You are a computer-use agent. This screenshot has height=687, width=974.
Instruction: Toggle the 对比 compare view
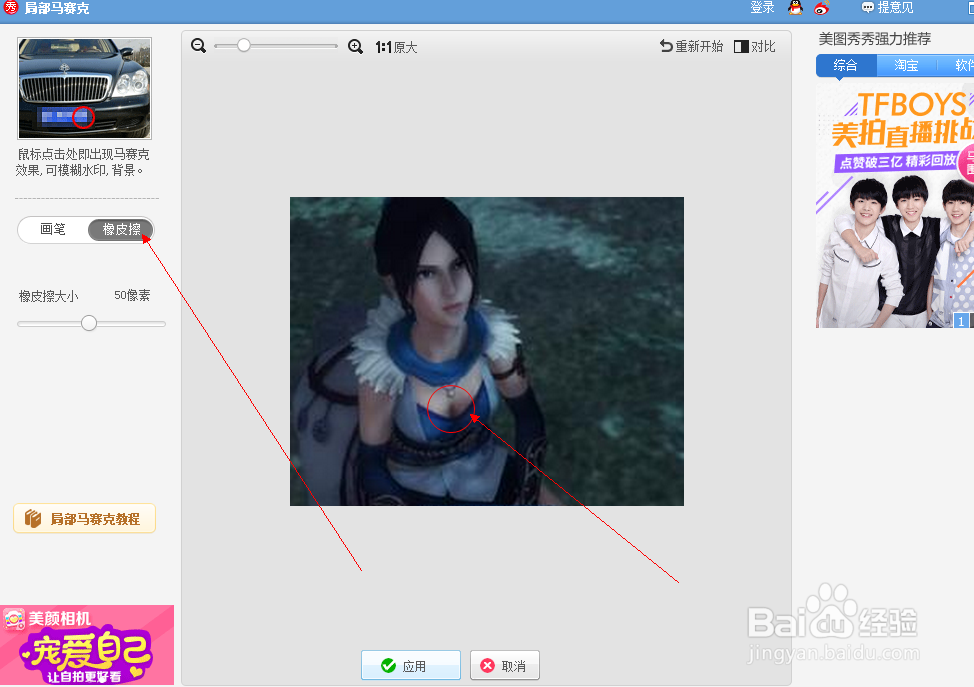point(755,47)
